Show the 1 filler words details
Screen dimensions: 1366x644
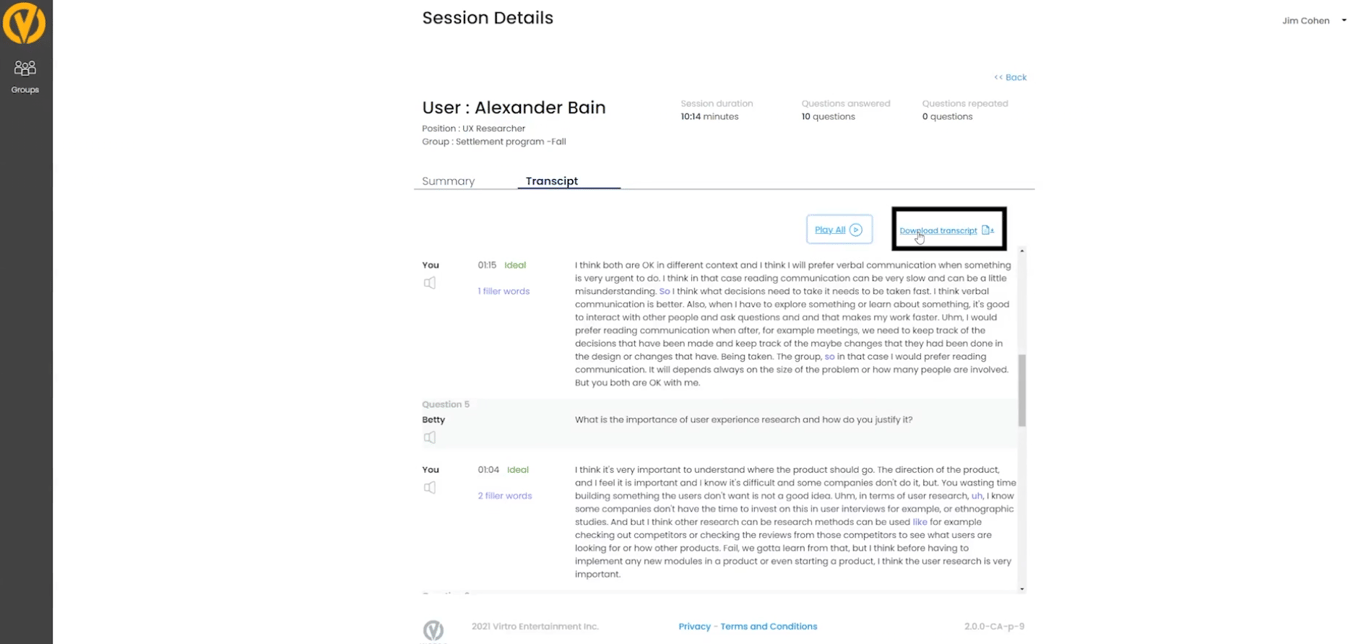504,291
